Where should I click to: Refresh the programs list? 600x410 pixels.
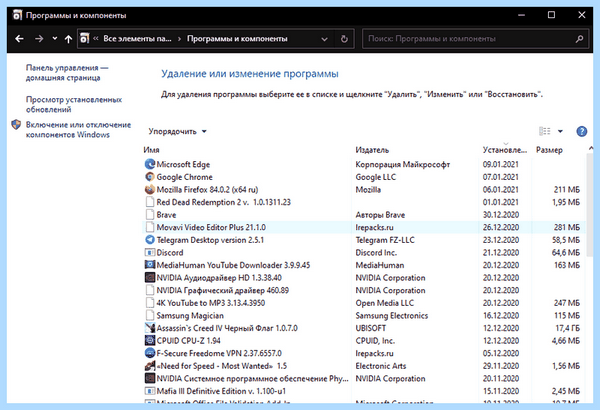coord(344,39)
